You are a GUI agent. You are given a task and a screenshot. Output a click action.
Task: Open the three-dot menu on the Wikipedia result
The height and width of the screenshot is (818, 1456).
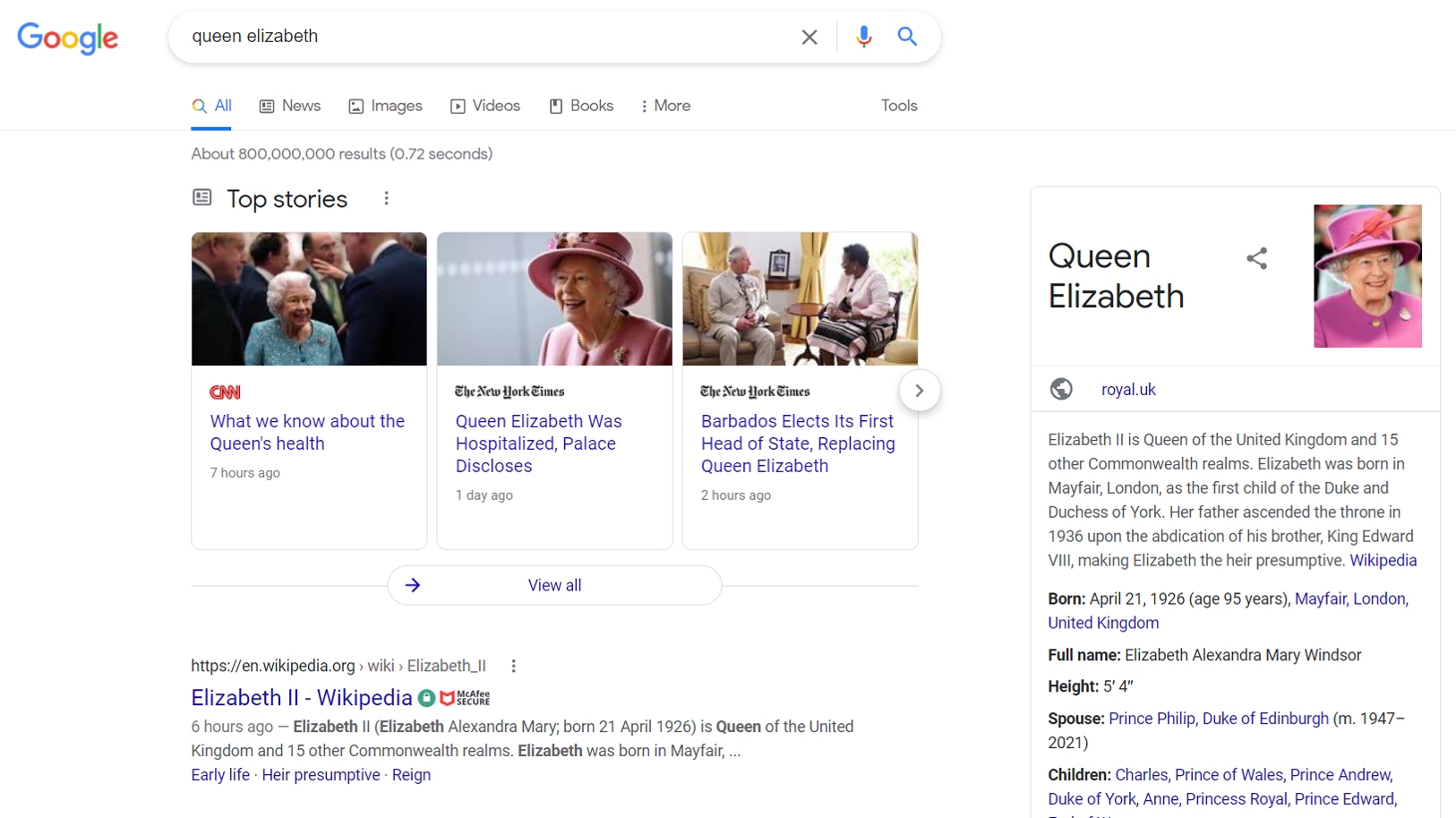(514, 666)
